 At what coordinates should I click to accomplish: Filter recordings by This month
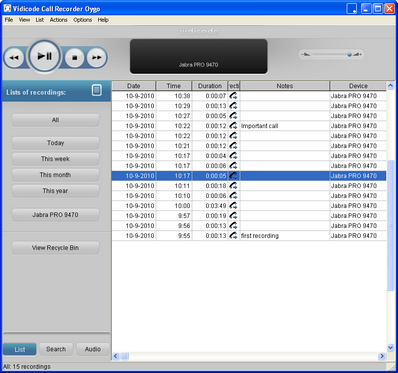[x=55, y=175]
